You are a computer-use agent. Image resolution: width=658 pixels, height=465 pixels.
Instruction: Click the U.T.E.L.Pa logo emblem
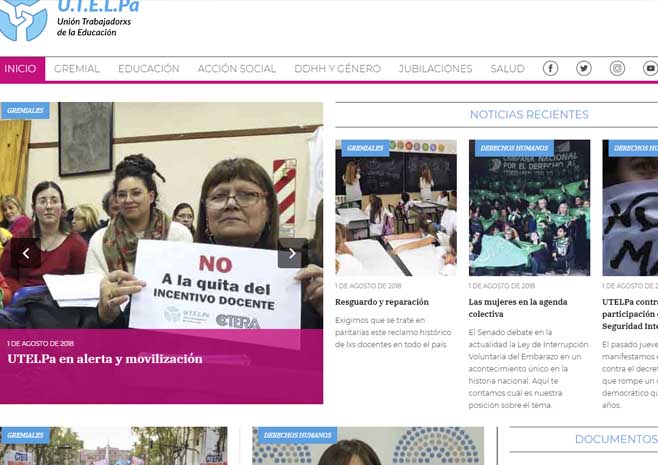click(23, 20)
